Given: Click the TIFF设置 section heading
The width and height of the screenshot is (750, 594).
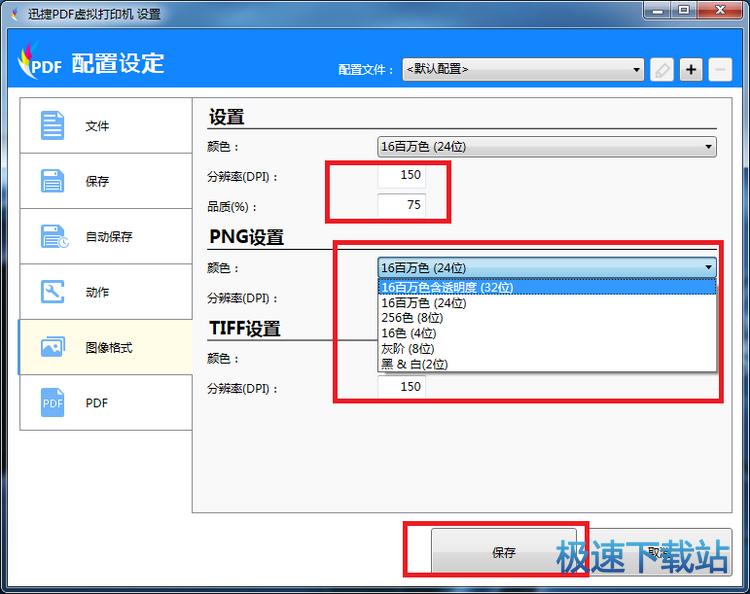Looking at the screenshot, I should pos(244,329).
